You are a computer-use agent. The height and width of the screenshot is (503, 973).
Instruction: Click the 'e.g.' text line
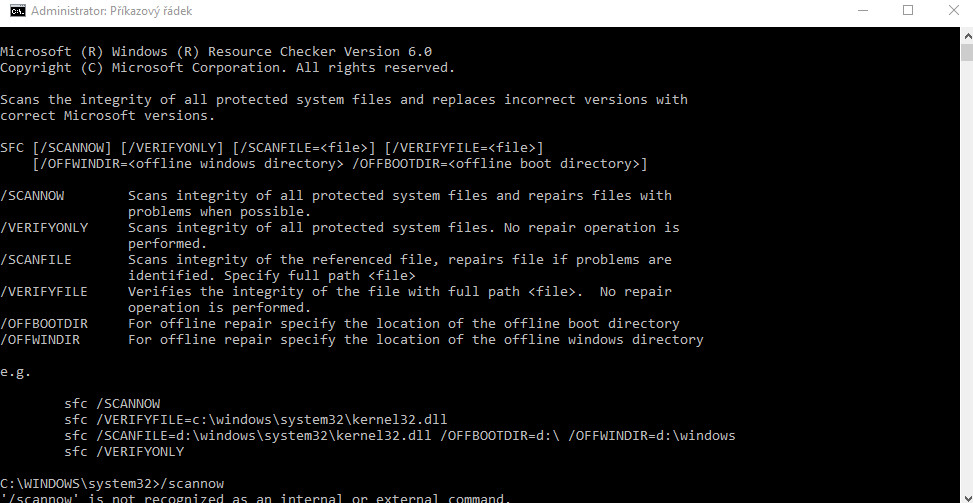16,372
